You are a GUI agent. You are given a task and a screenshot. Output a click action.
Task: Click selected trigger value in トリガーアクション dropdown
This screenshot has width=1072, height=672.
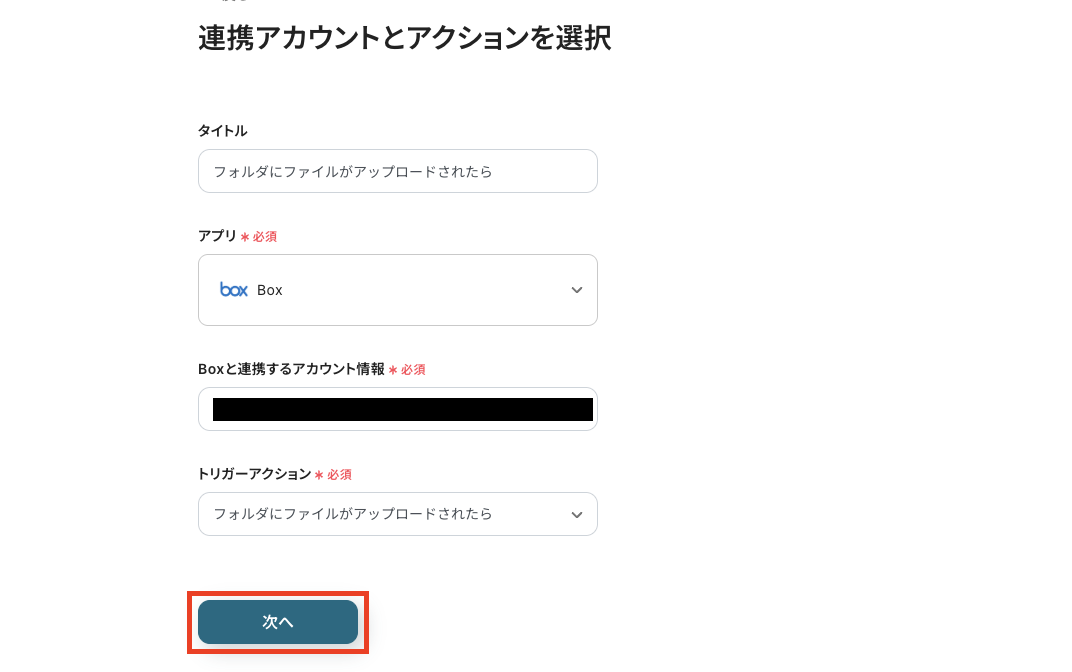click(353, 514)
